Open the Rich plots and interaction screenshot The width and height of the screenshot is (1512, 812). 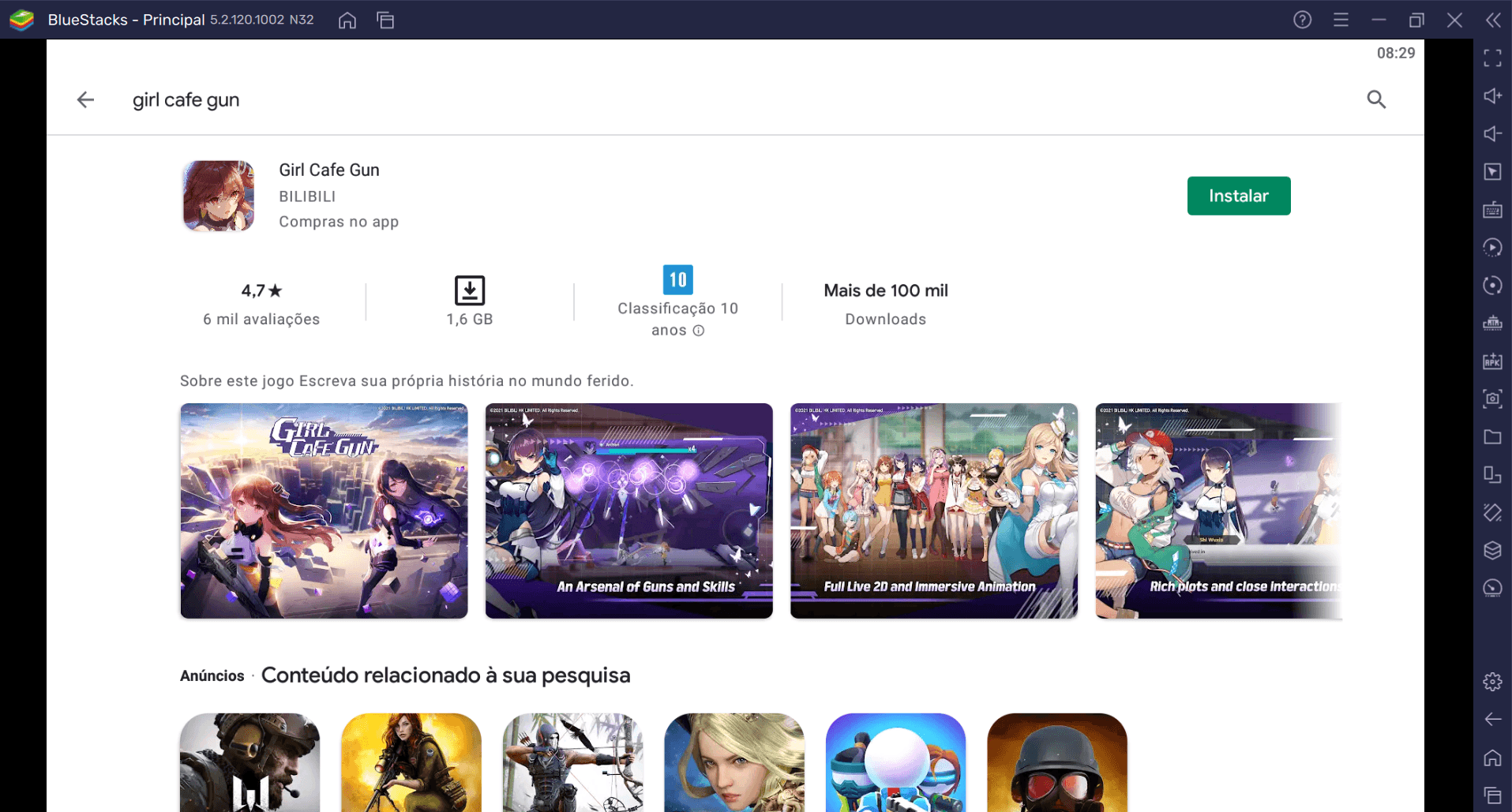[x=1218, y=511]
